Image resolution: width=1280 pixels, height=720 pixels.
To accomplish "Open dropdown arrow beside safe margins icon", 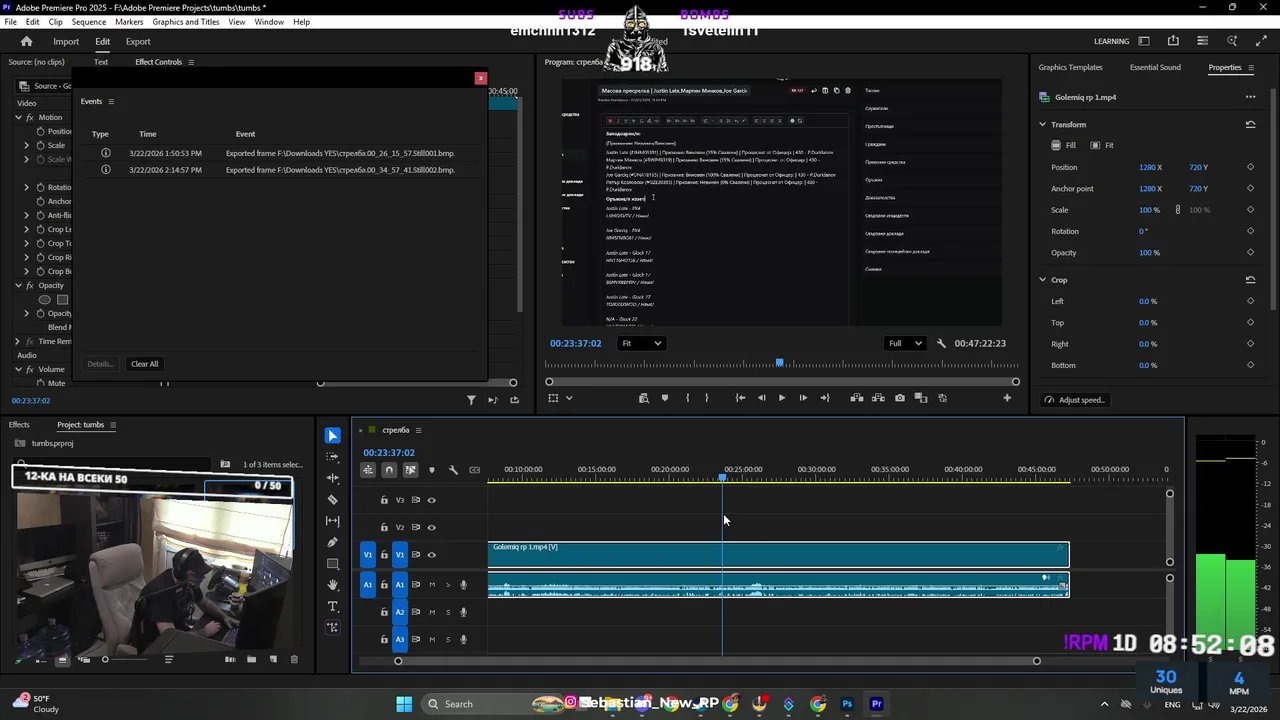I will pyautogui.click(x=569, y=398).
